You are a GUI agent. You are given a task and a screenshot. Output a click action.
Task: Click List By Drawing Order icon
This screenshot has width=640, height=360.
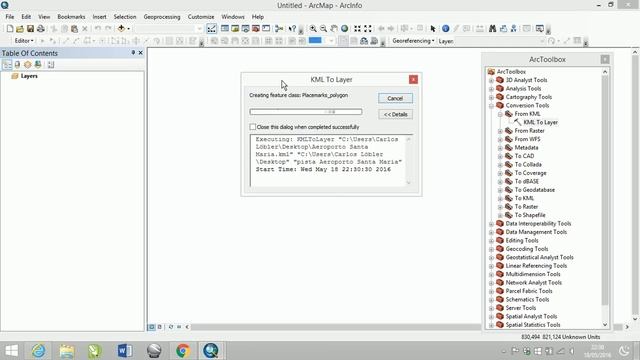[7, 64]
